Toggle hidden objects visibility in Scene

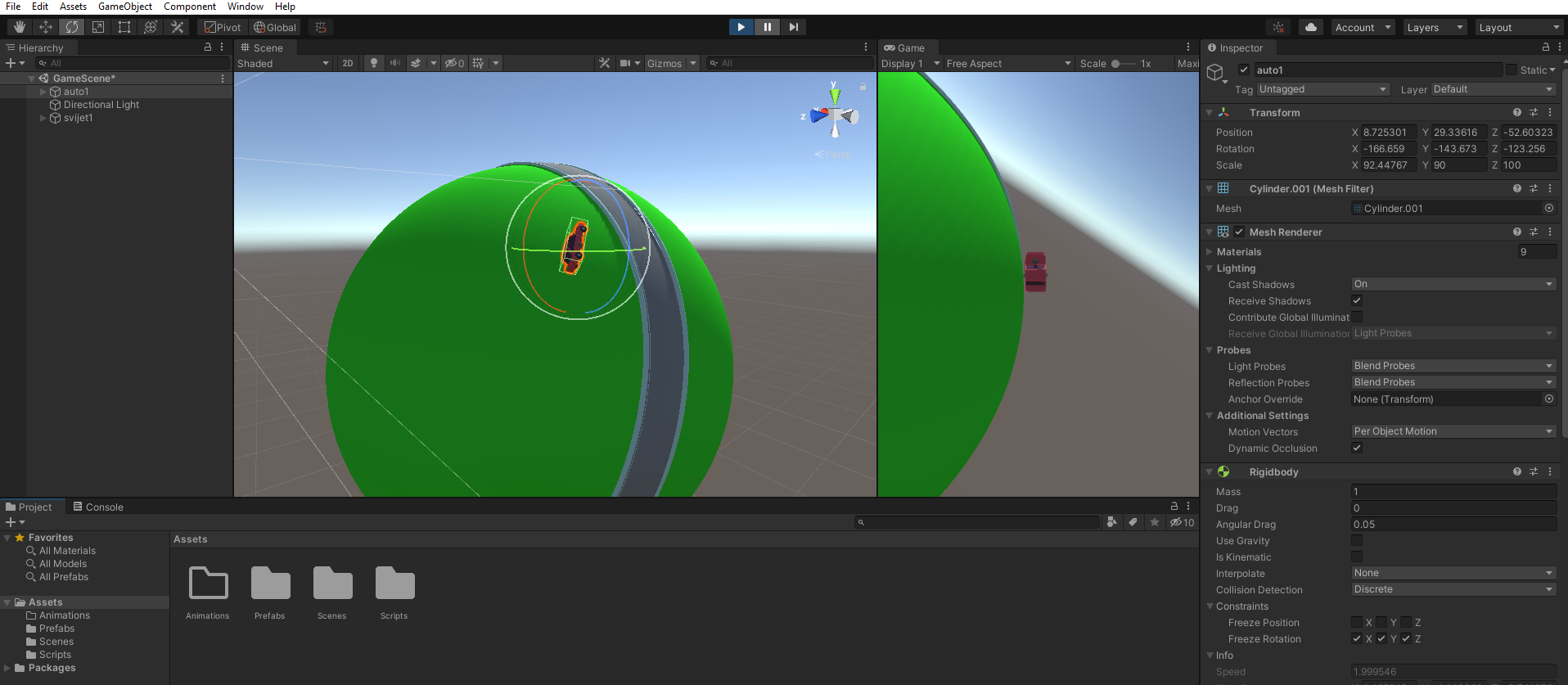pyautogui.click(x=454, y=63)
